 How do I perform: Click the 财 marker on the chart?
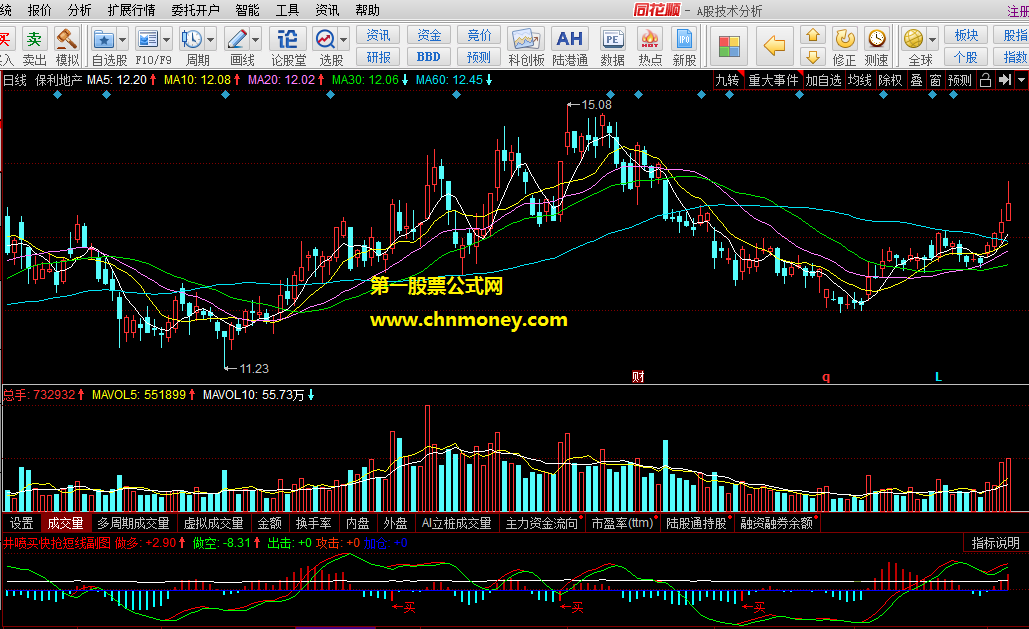click(x=638, y=376)
